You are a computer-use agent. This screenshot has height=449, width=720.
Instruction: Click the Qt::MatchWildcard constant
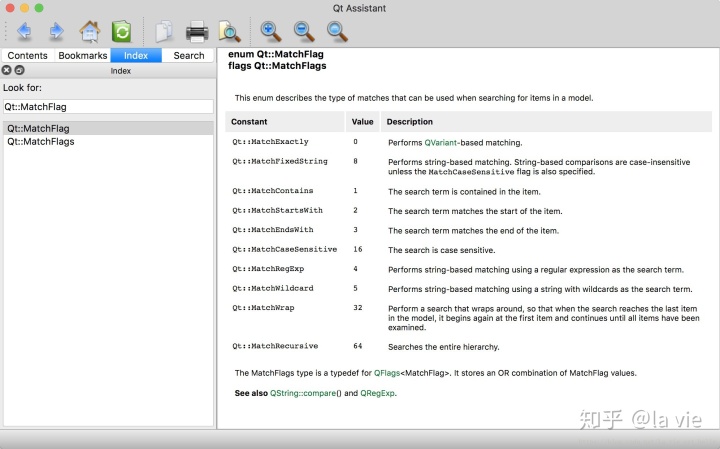tap(272, 288)
